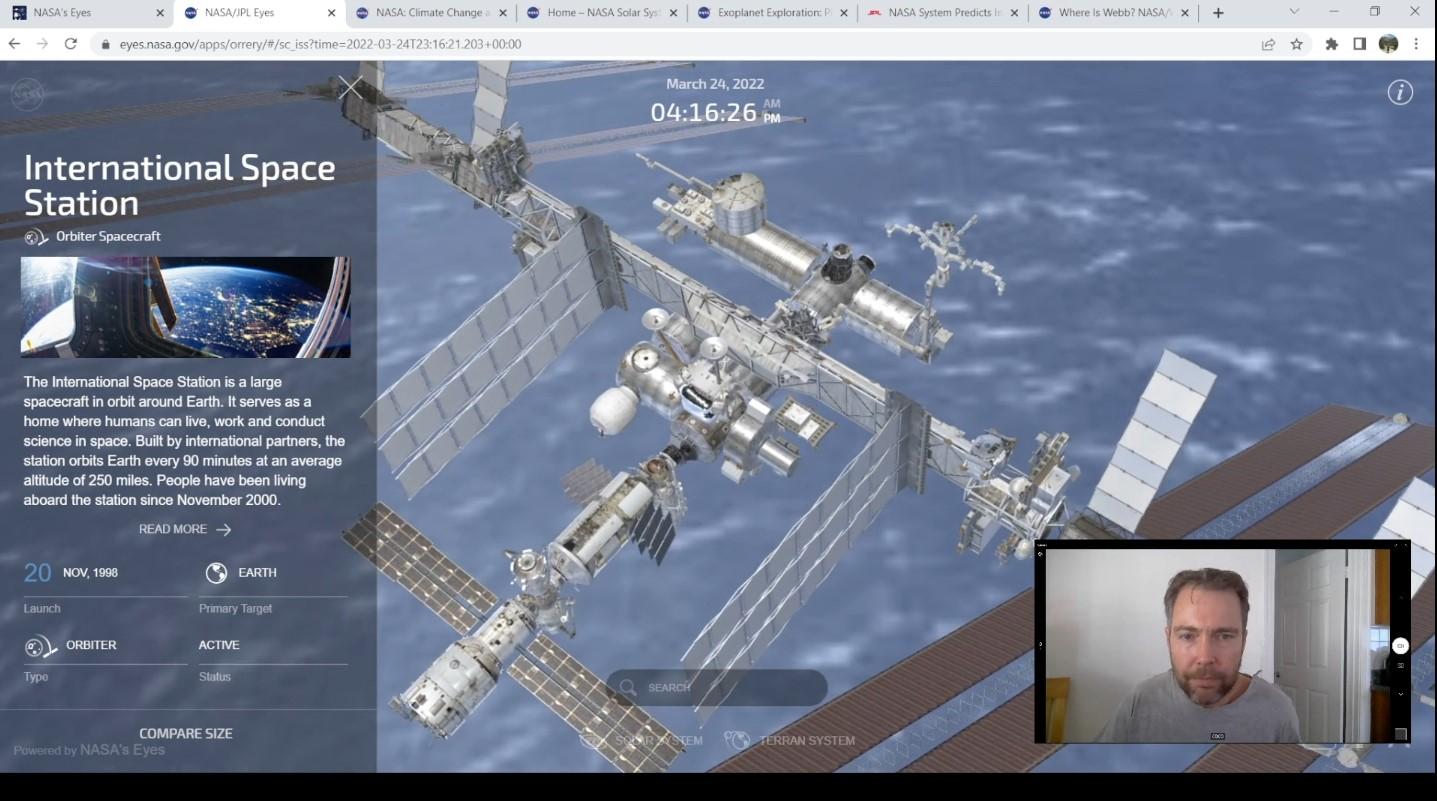Click the EARTH primary target link

tap(257, 573)
